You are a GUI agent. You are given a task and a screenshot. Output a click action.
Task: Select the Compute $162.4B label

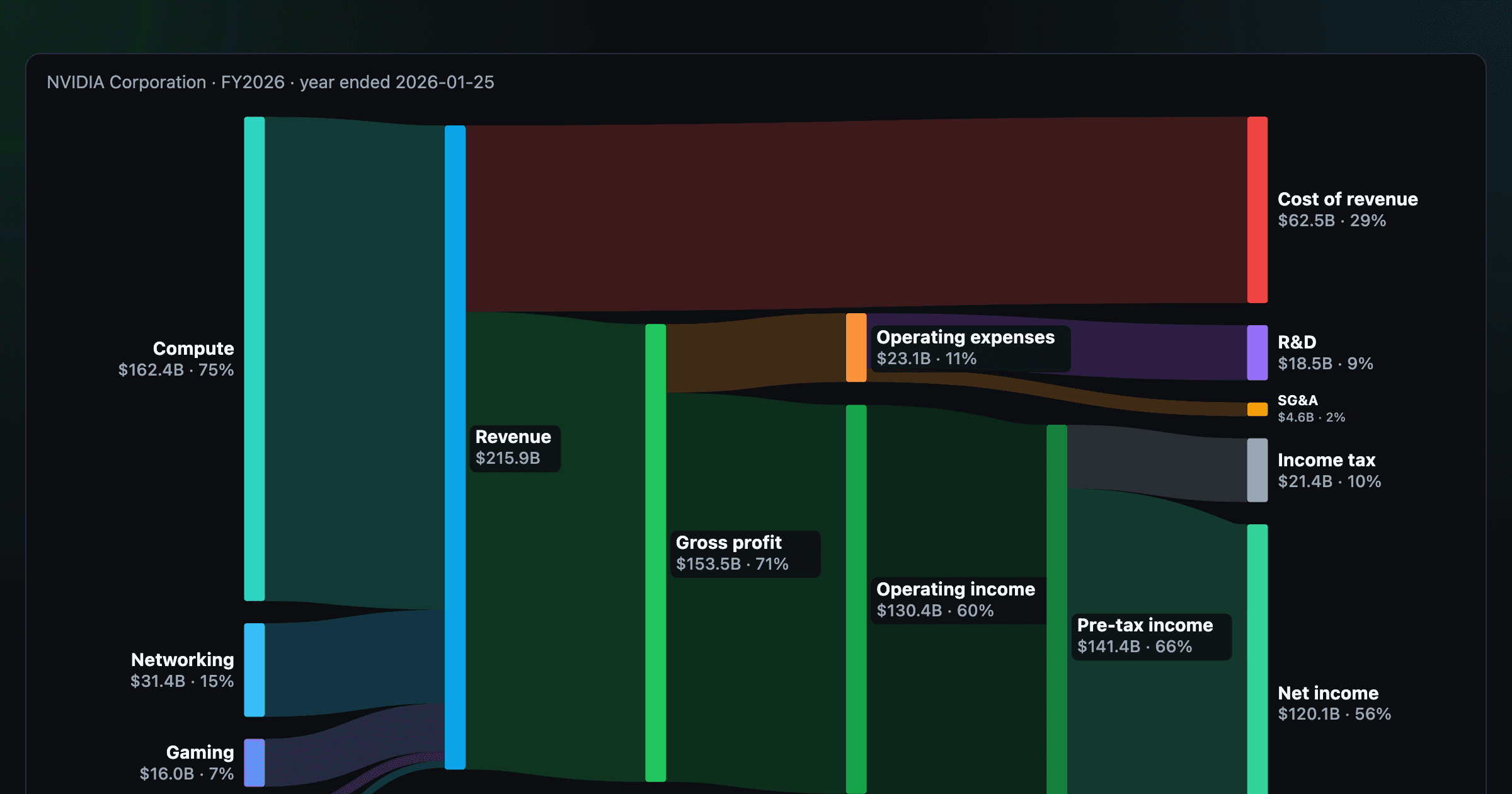pos(176,359)
